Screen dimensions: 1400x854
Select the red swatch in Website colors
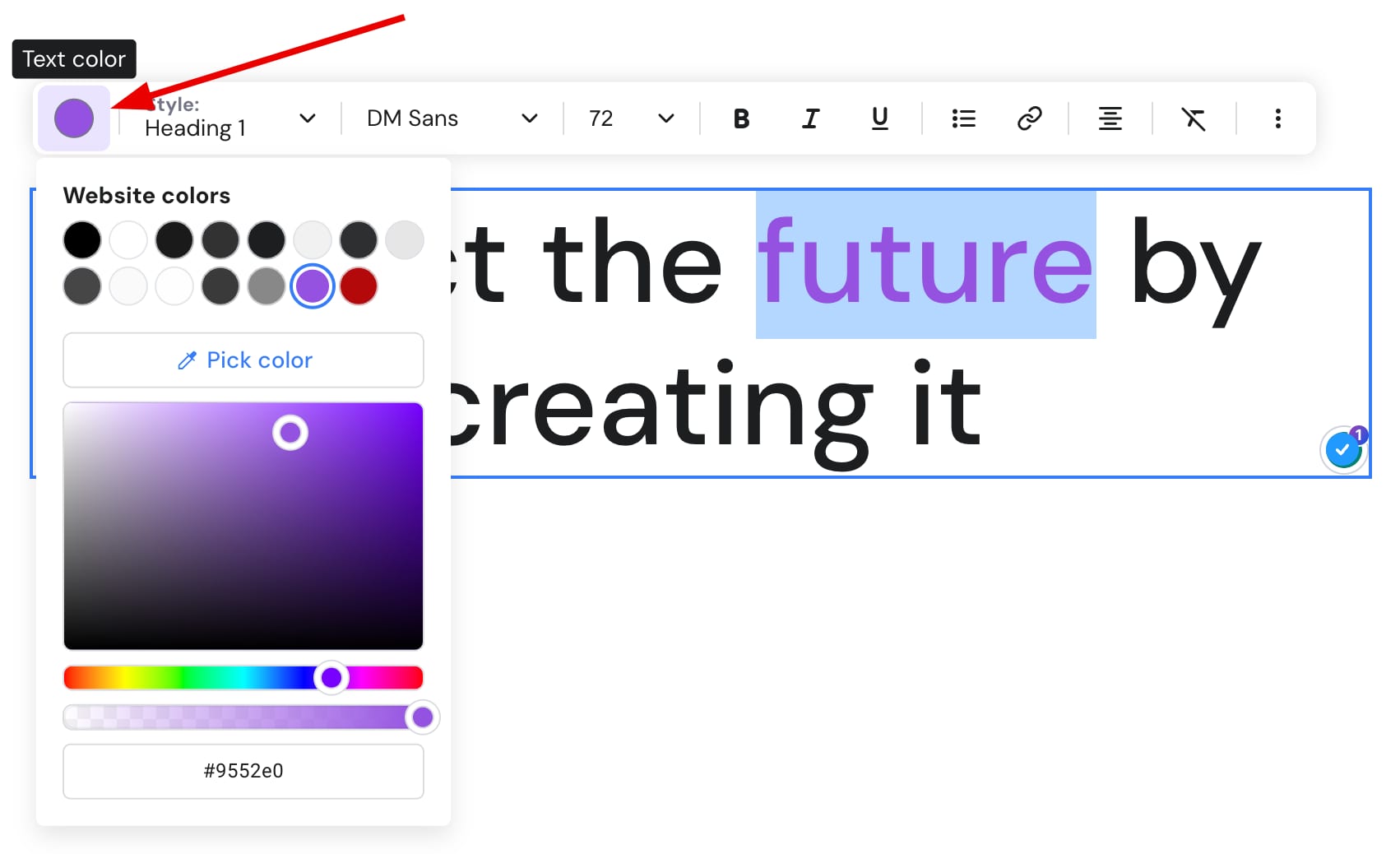[358, 286]
